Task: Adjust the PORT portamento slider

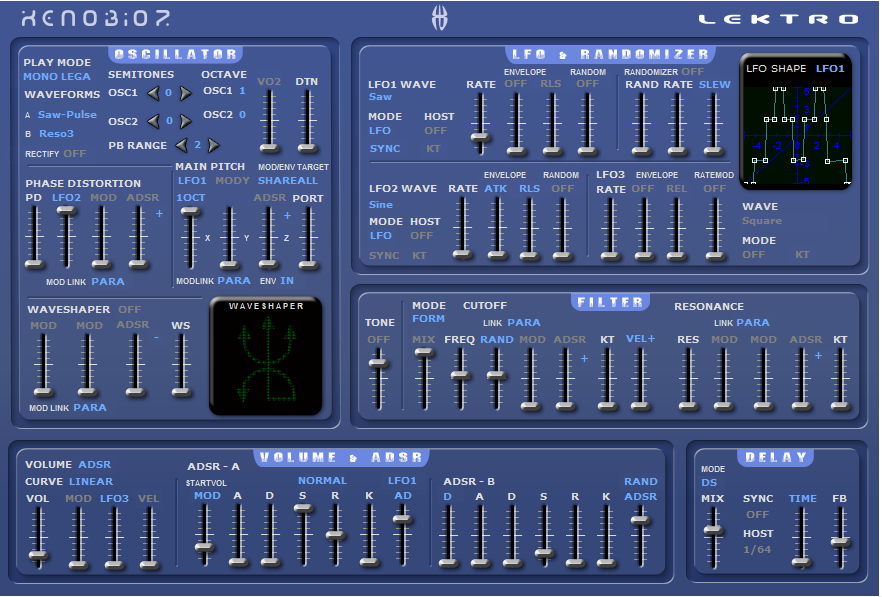Action: click(x=308, y=264)
